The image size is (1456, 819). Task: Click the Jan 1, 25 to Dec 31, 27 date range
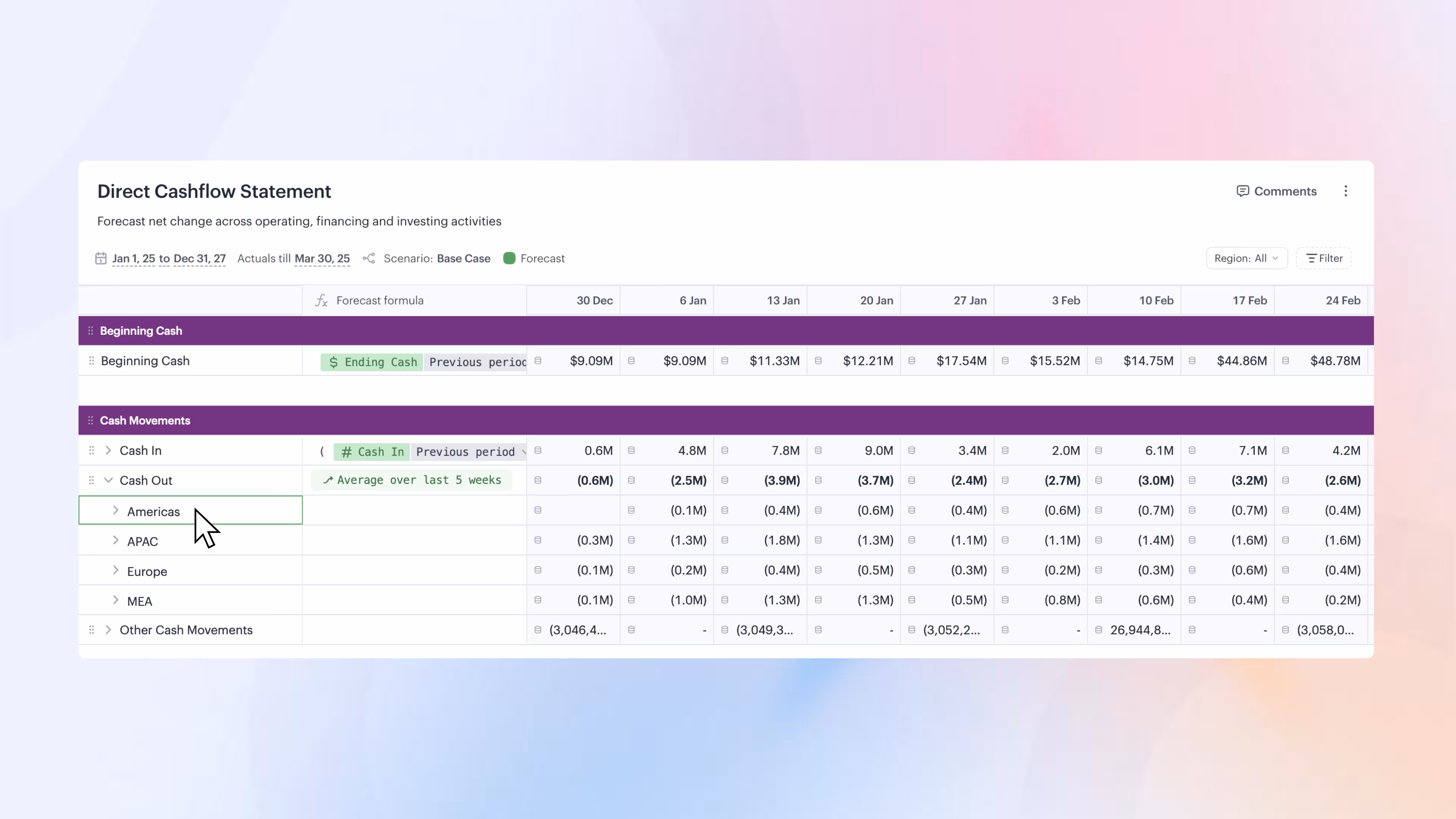168,258
